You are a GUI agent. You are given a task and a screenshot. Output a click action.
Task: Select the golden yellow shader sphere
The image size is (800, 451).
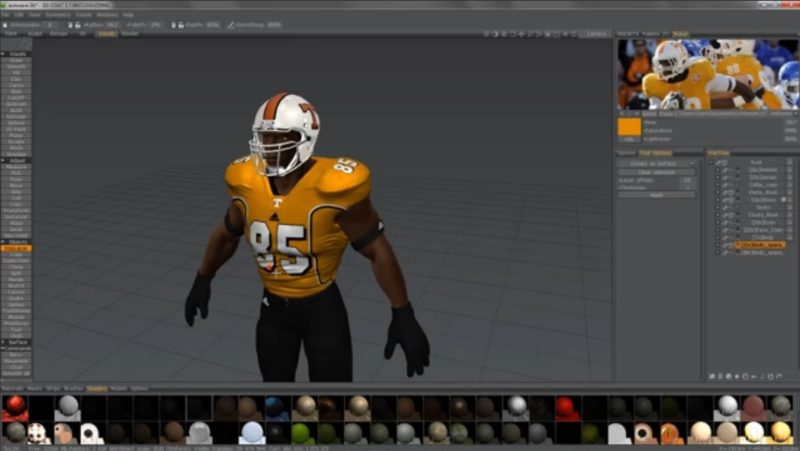(781, 433)
